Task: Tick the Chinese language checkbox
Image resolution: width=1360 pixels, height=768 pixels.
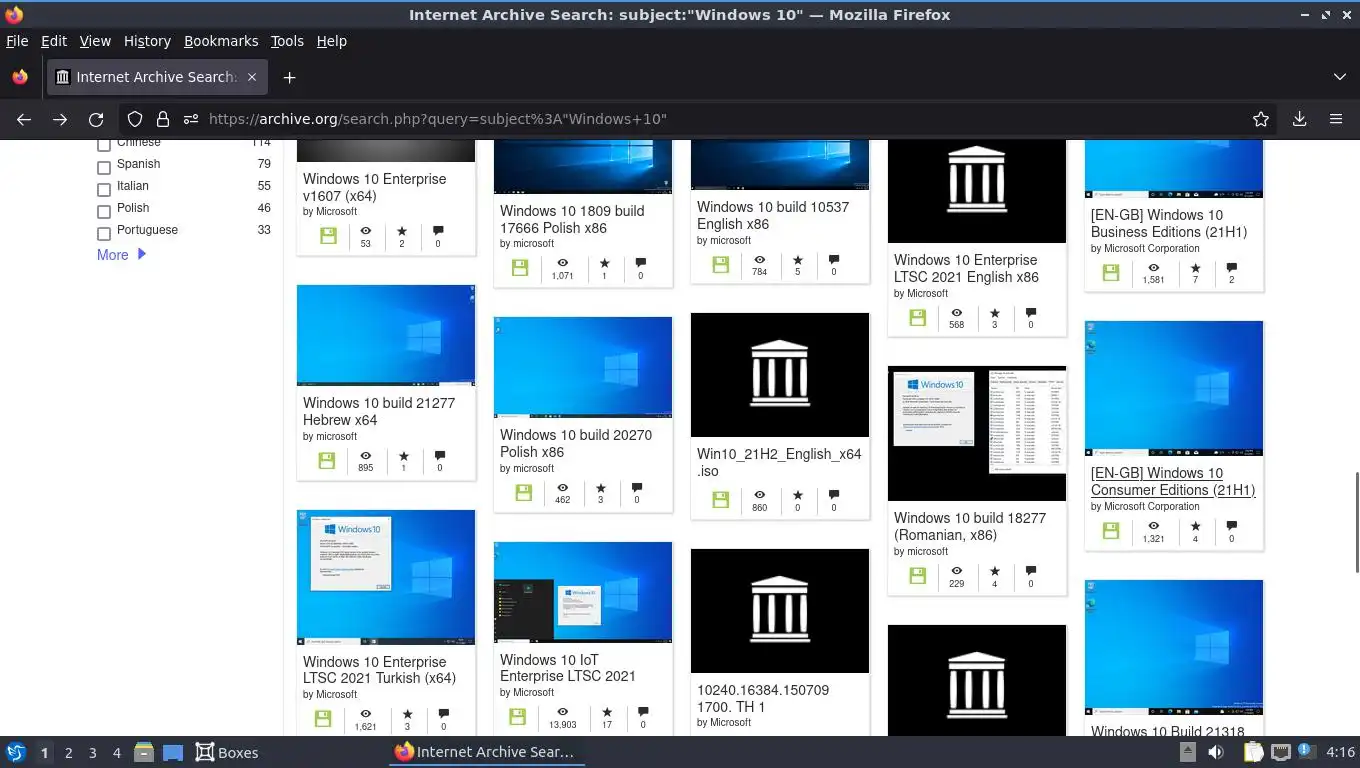Action: coord(104,145)
